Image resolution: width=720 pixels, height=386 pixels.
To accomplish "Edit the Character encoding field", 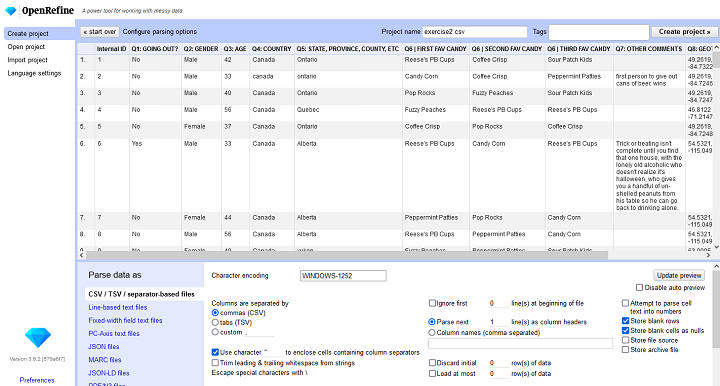I will tap(343, 276).
